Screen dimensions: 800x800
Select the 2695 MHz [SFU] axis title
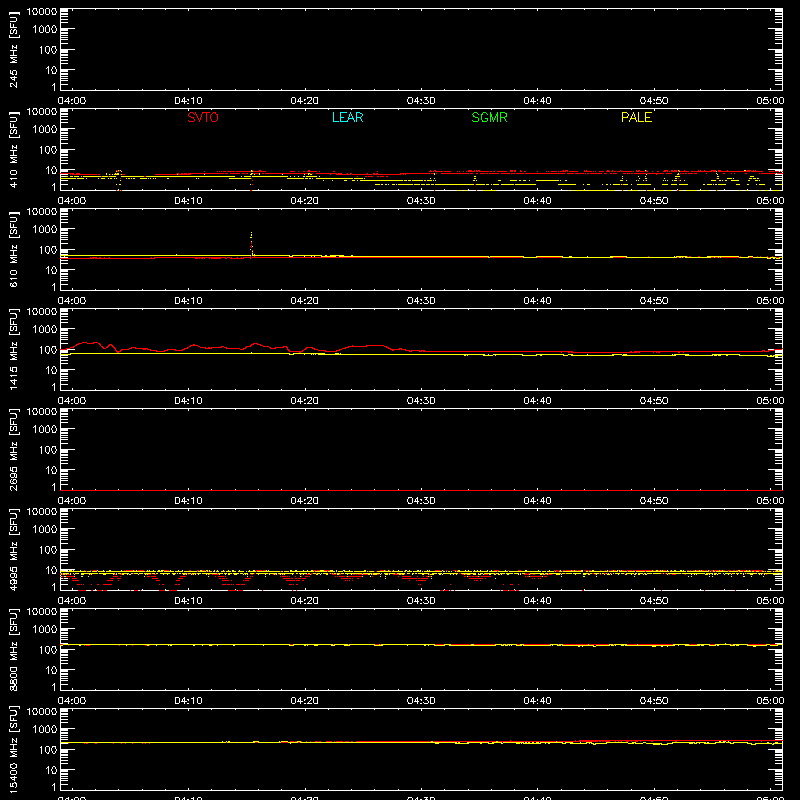pos(13,449)
